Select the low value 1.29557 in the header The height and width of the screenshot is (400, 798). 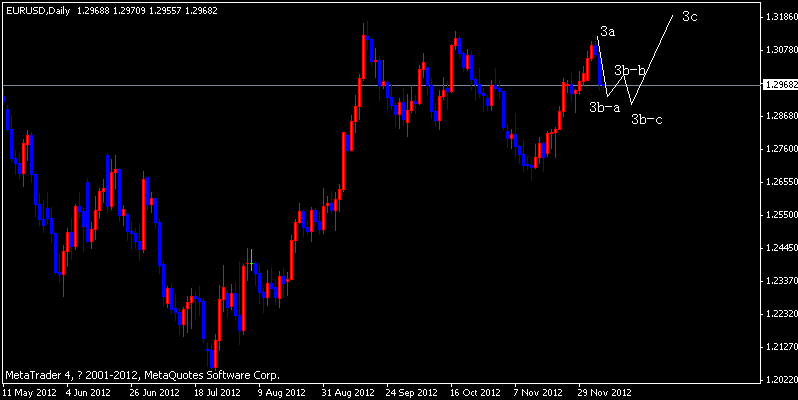coord(165,11)
